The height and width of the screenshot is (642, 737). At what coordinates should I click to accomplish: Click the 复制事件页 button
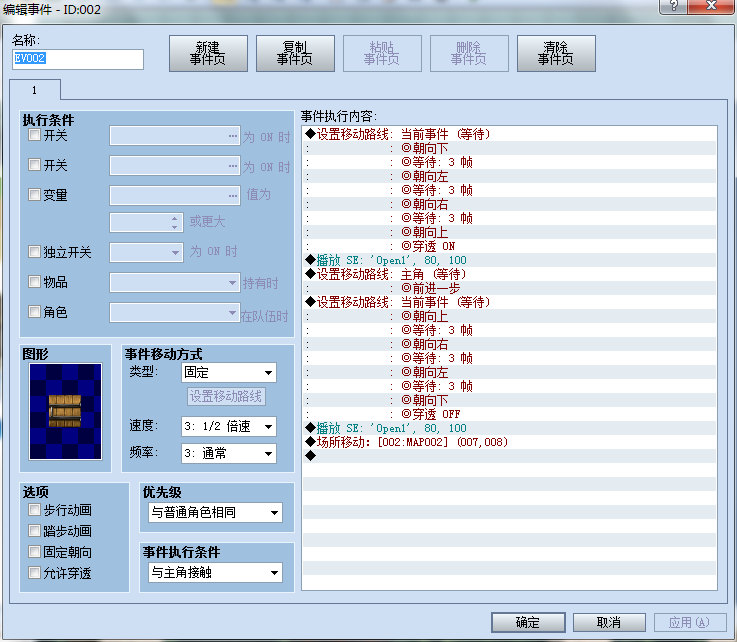[295, 54]
